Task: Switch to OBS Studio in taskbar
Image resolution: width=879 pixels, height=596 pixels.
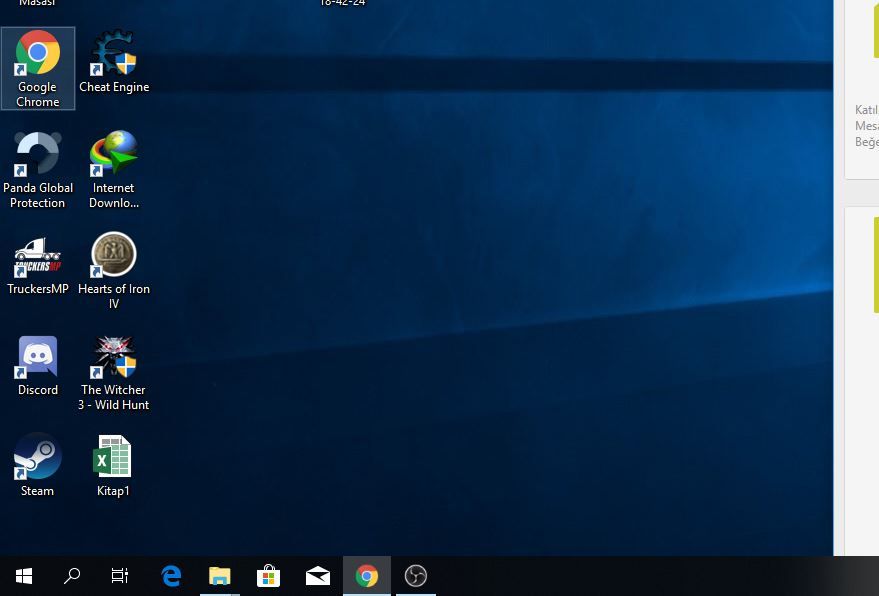Action: point(416,576)
